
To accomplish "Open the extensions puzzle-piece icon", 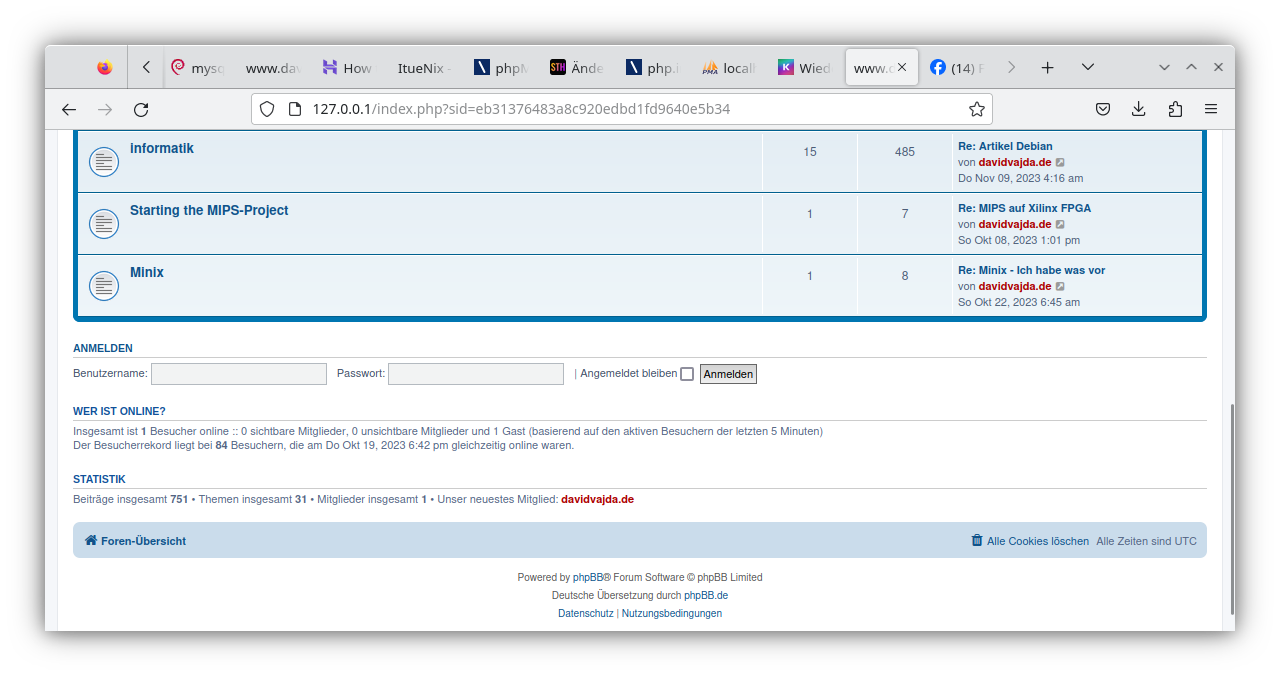I will (1175, 109).
